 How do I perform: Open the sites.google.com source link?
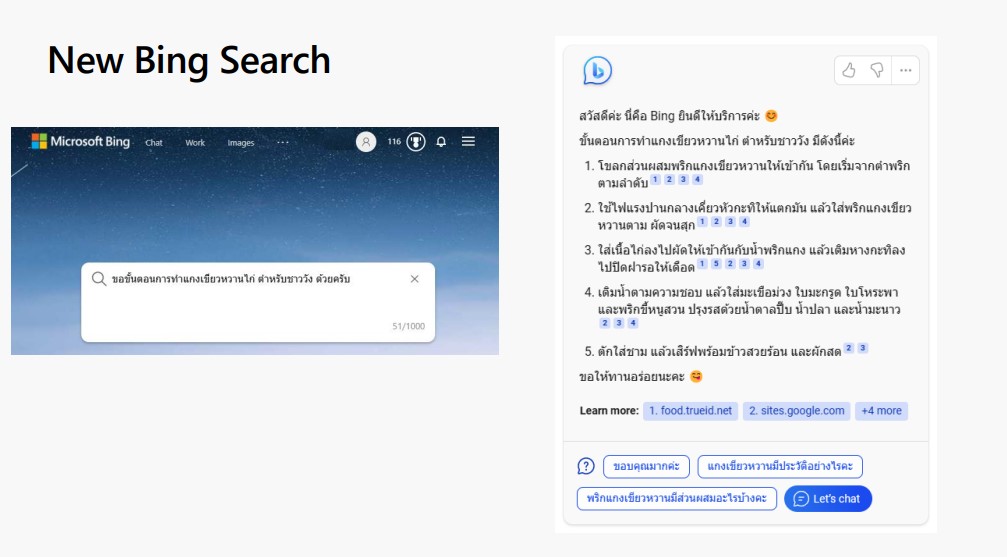point(796,411)
